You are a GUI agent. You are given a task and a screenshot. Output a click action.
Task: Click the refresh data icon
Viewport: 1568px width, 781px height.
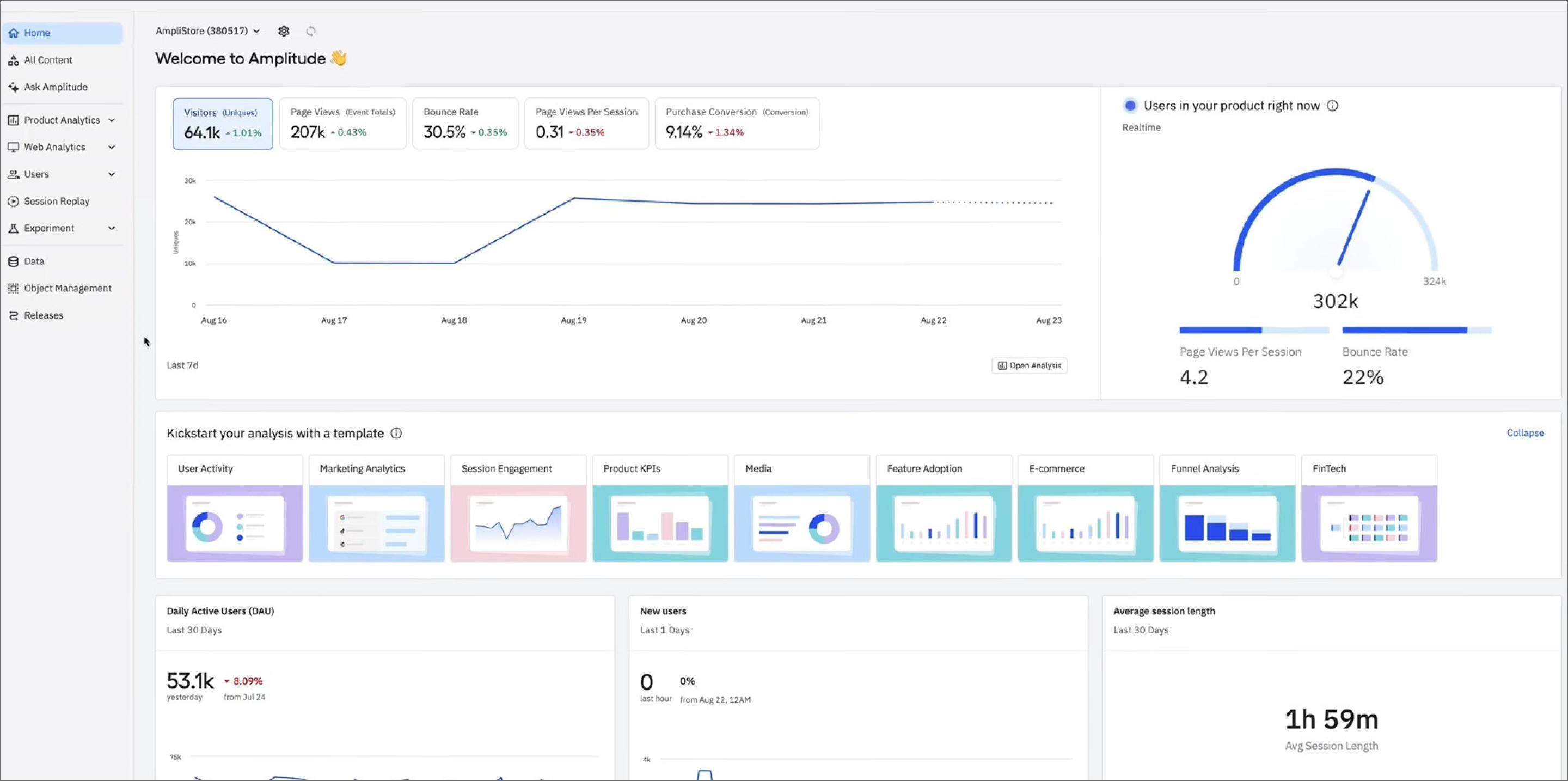311,31
